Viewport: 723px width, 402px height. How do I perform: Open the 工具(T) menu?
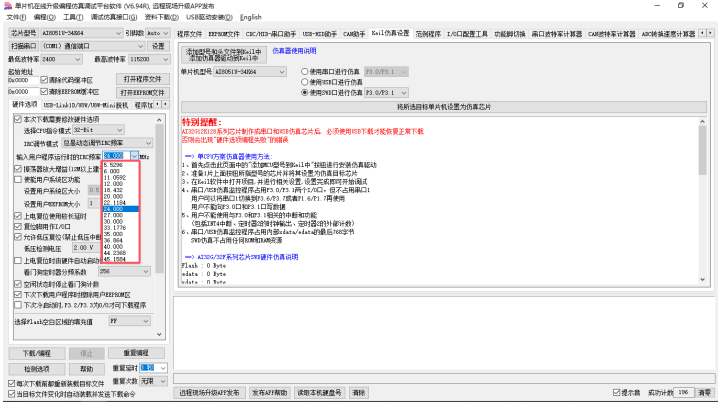(73, 17)
